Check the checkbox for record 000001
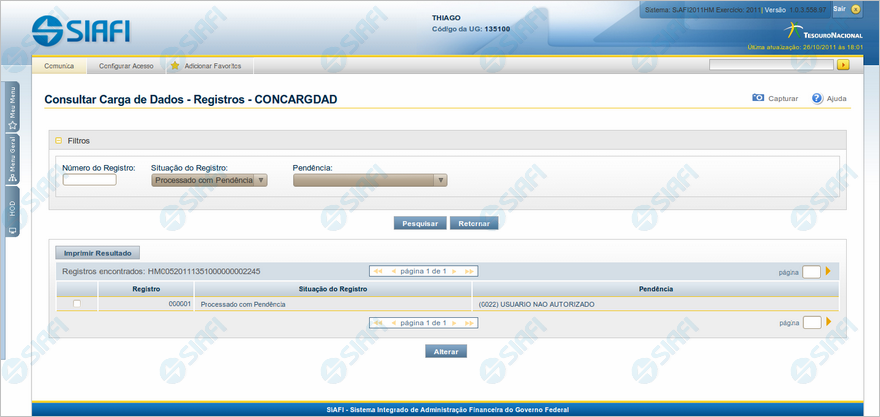This screenshot has width=880, height=417. click(77, 303)
